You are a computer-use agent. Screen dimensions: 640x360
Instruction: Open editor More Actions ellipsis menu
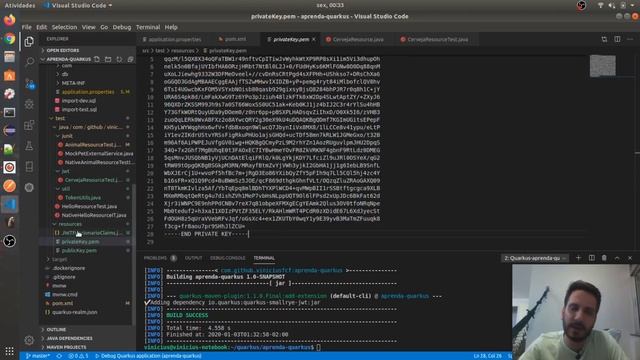pos(630,39)
